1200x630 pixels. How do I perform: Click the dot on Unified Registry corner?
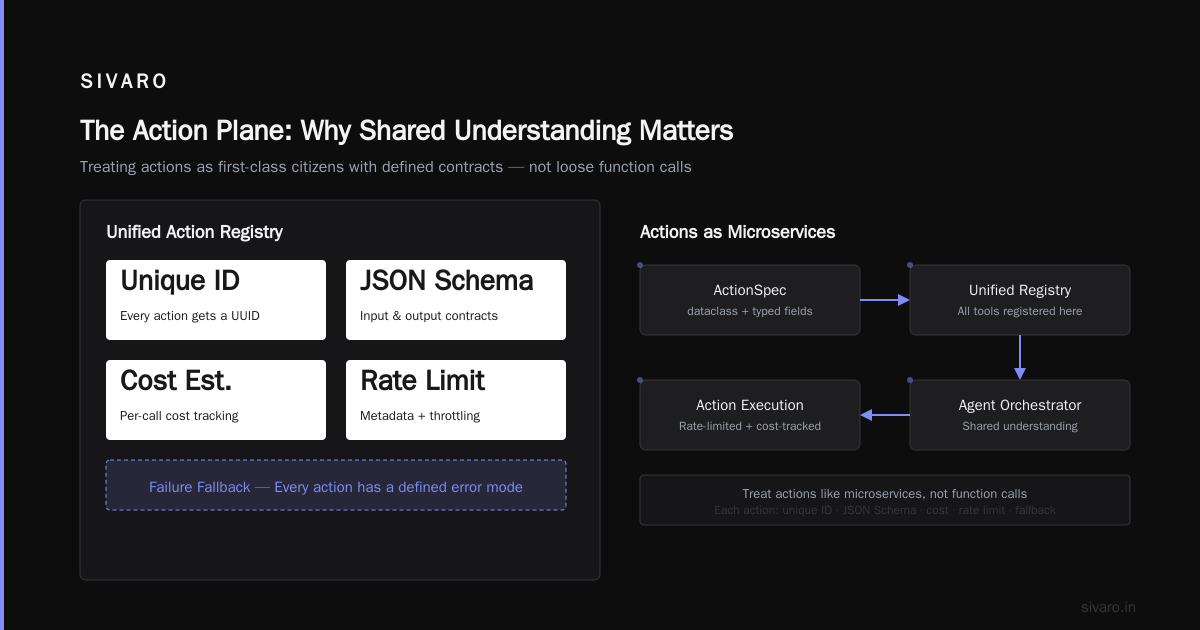pyautogui.click(x=910, y=265)
